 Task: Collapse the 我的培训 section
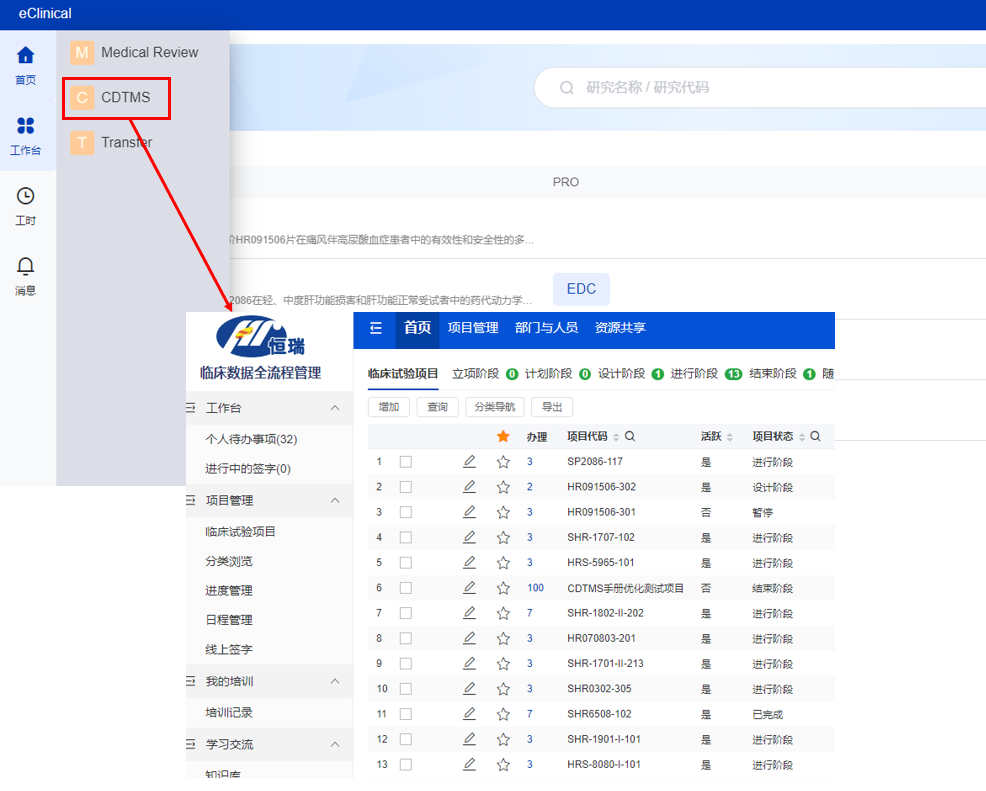coord(335,681)
